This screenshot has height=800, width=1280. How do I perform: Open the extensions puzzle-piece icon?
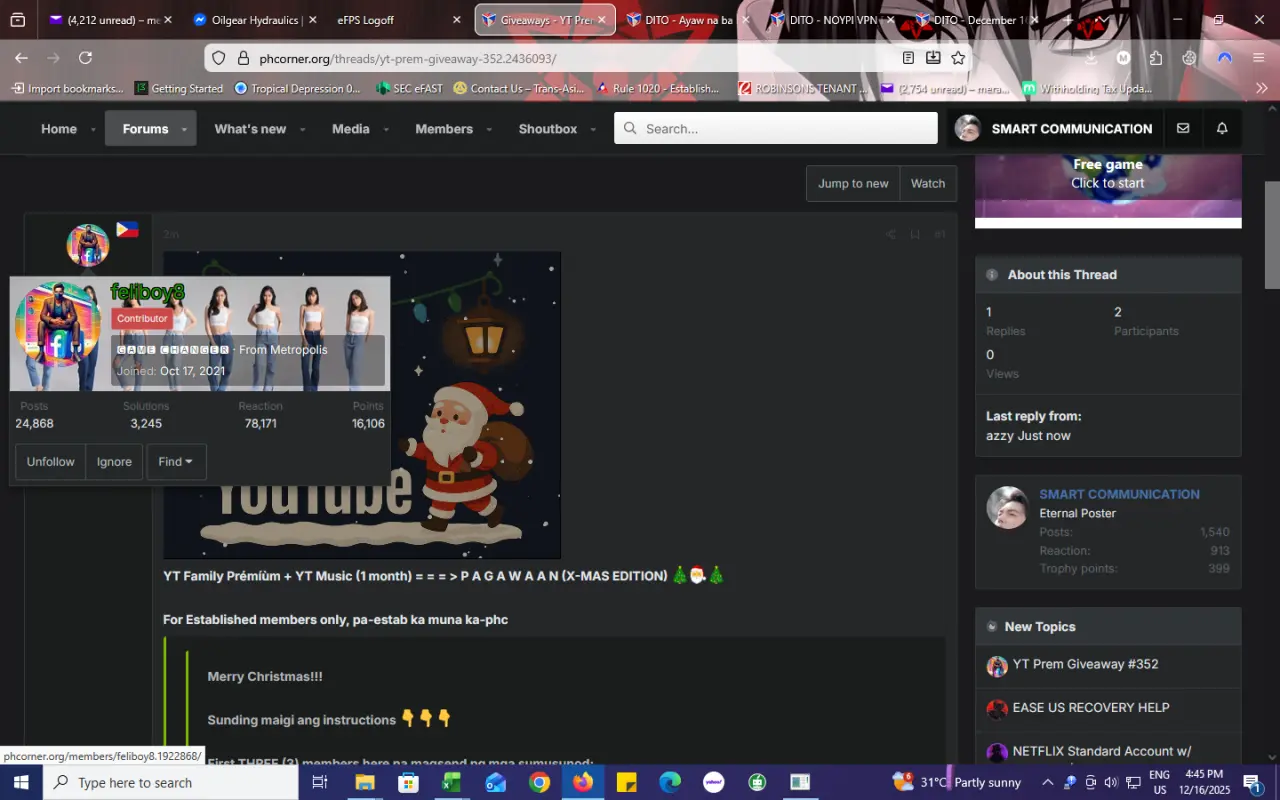tap(1156, 58)
